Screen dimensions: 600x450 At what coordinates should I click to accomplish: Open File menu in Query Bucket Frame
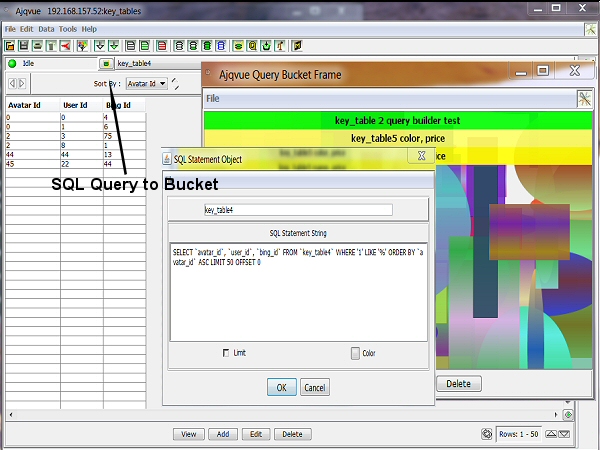pos(213,99)
